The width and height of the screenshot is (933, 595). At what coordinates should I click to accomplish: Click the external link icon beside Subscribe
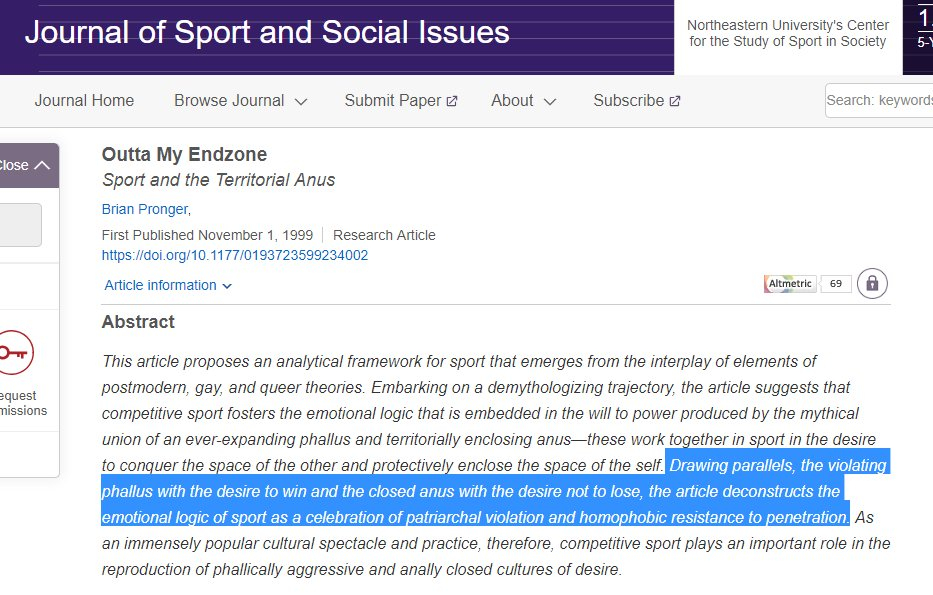pos(675,101)
